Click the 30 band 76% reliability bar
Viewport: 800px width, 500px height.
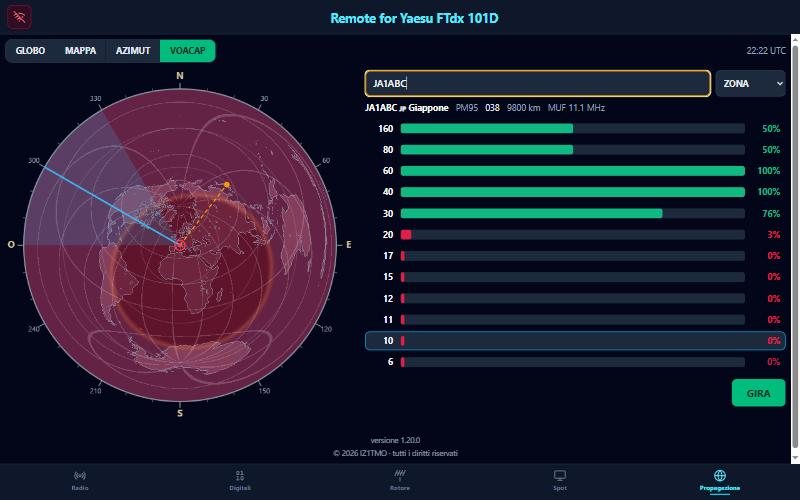pyautogui.click(x=572, y=213)
